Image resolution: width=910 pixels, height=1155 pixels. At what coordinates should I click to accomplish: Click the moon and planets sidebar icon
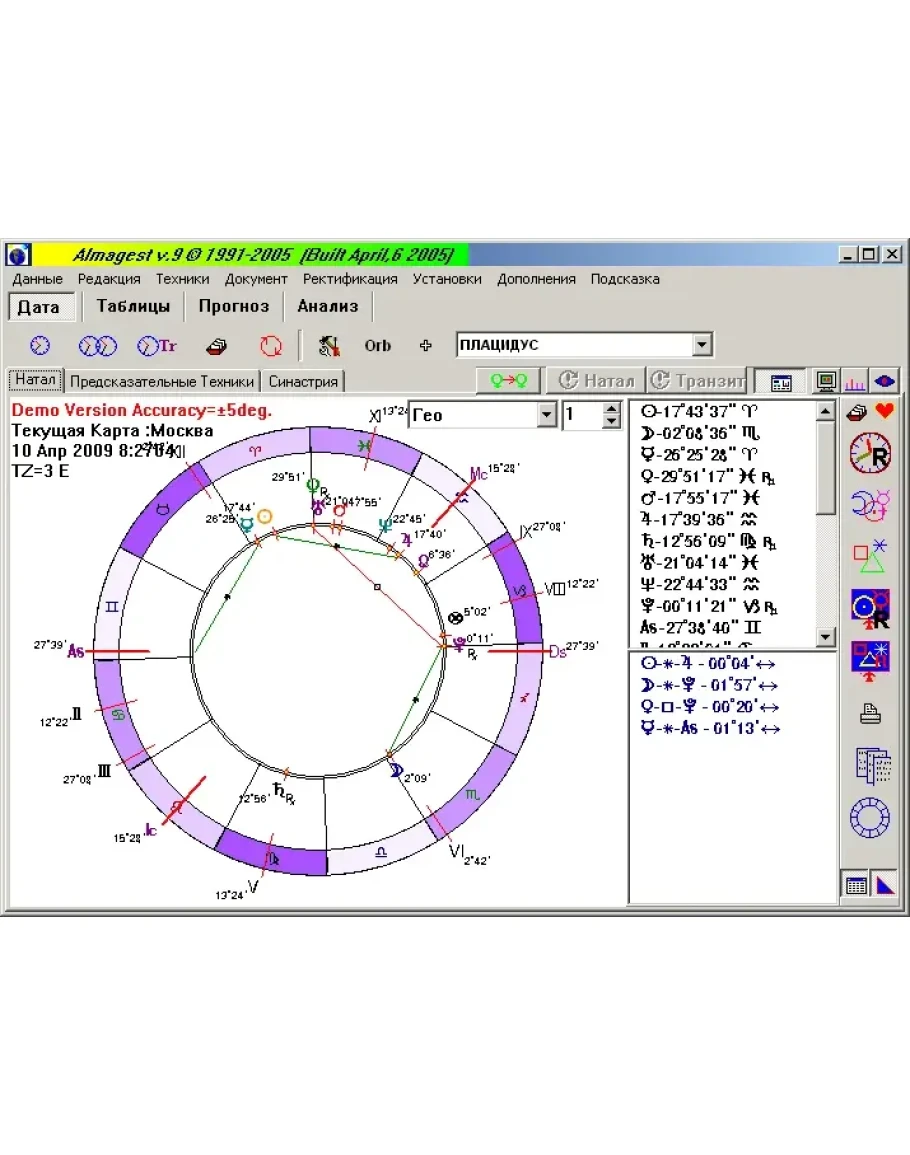(869, 503)
